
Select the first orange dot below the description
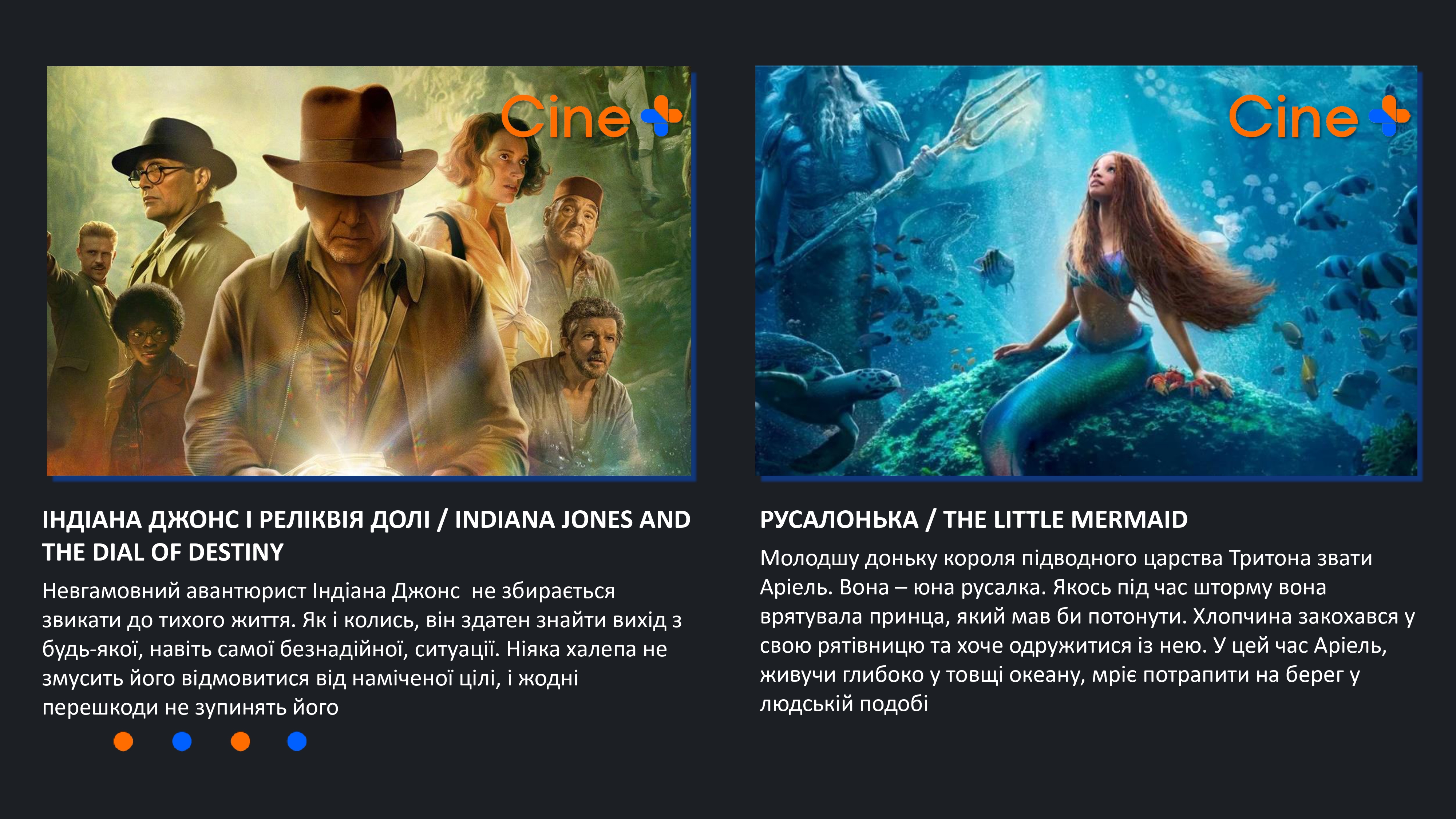[123, 741]
